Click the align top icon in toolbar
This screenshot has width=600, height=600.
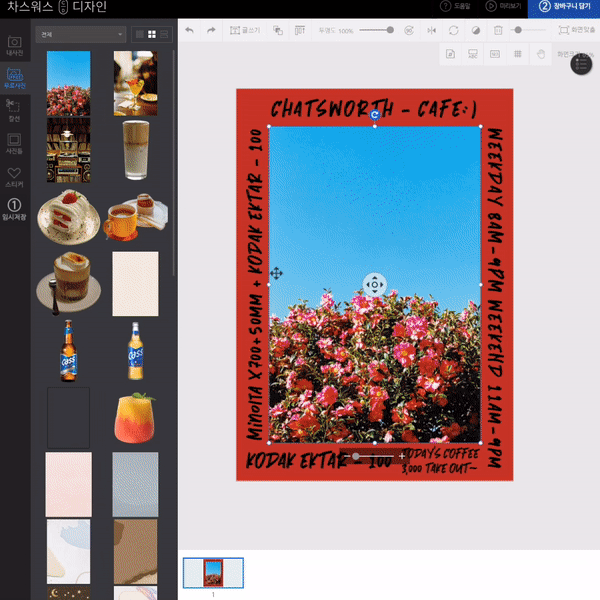[300, 30]
